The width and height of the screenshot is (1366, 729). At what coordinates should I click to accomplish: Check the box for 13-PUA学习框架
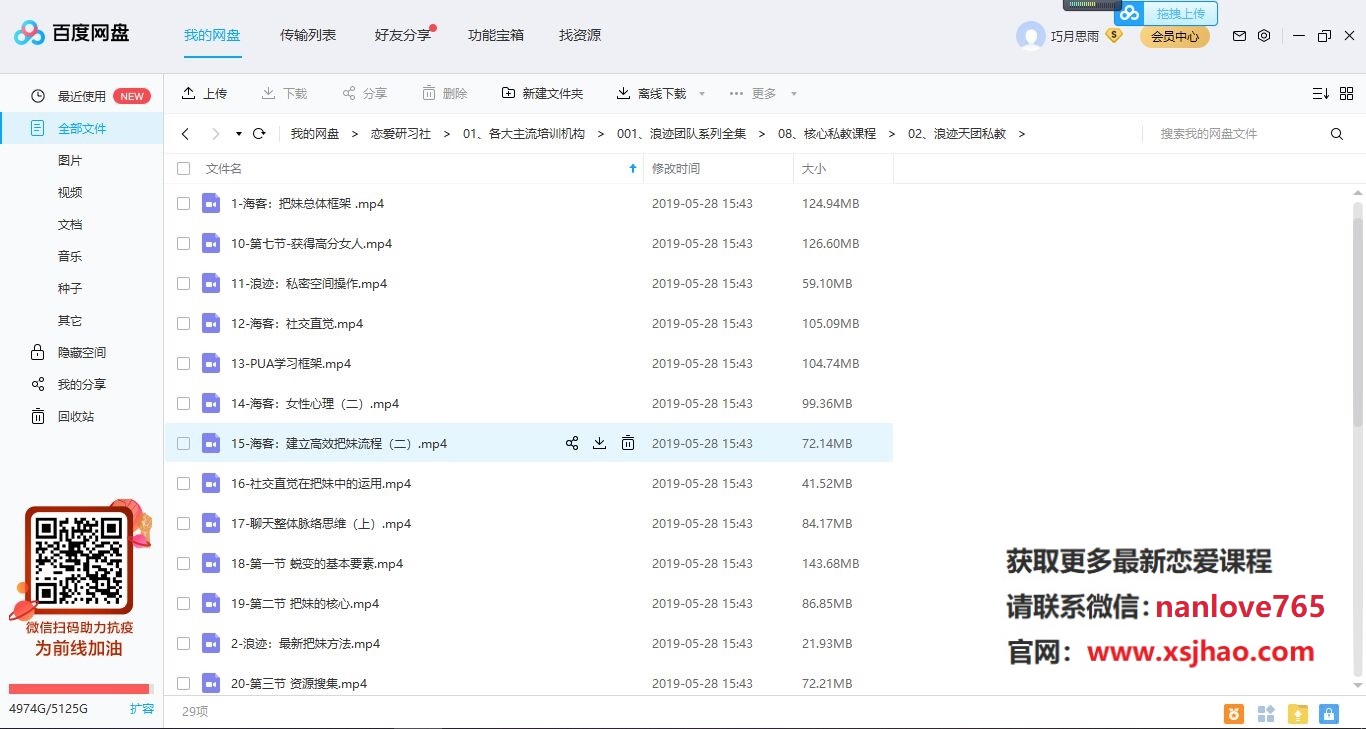coord(183,363)
